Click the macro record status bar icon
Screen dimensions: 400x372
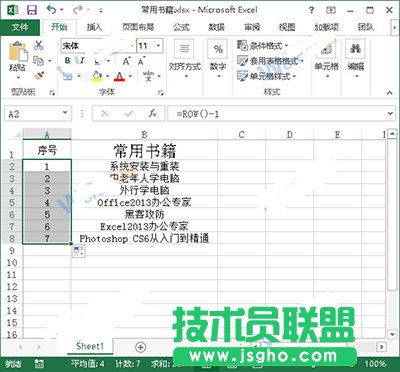tap(39, 364)
